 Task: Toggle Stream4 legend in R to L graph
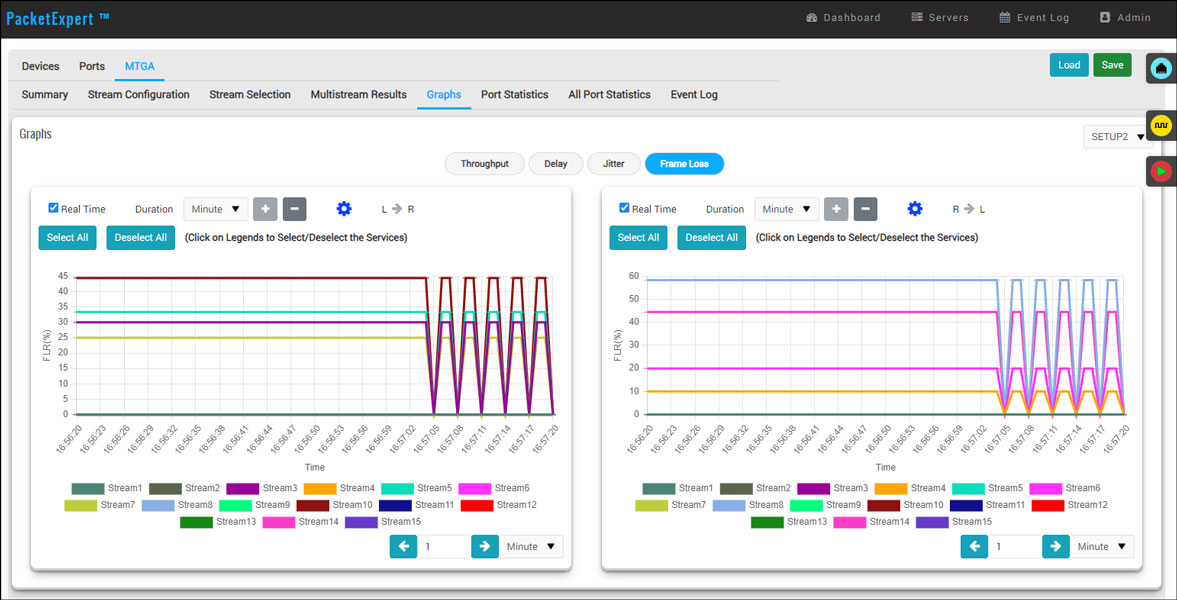(x=910, y=488)
